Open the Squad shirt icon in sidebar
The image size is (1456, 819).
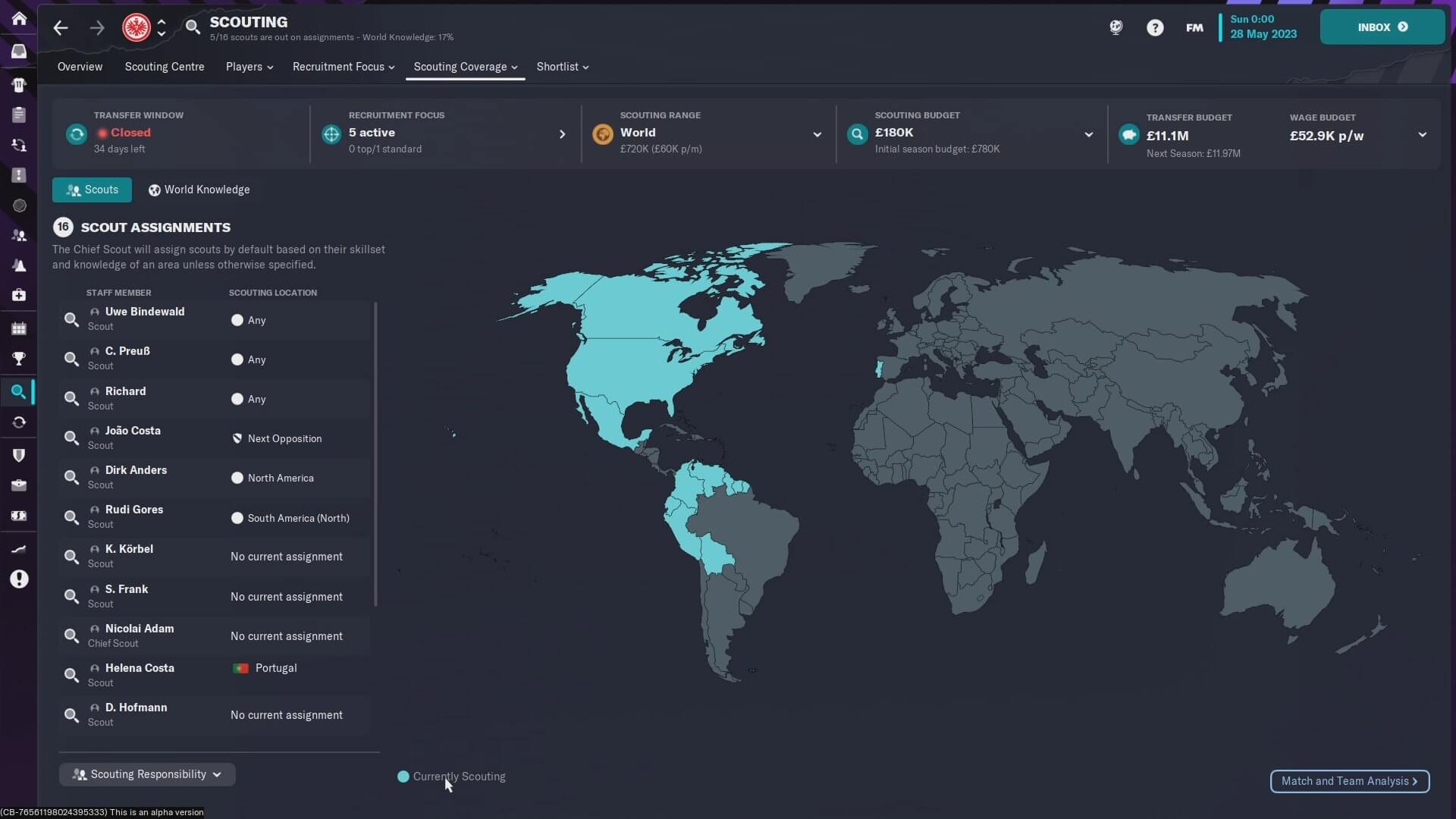(19, 84)
